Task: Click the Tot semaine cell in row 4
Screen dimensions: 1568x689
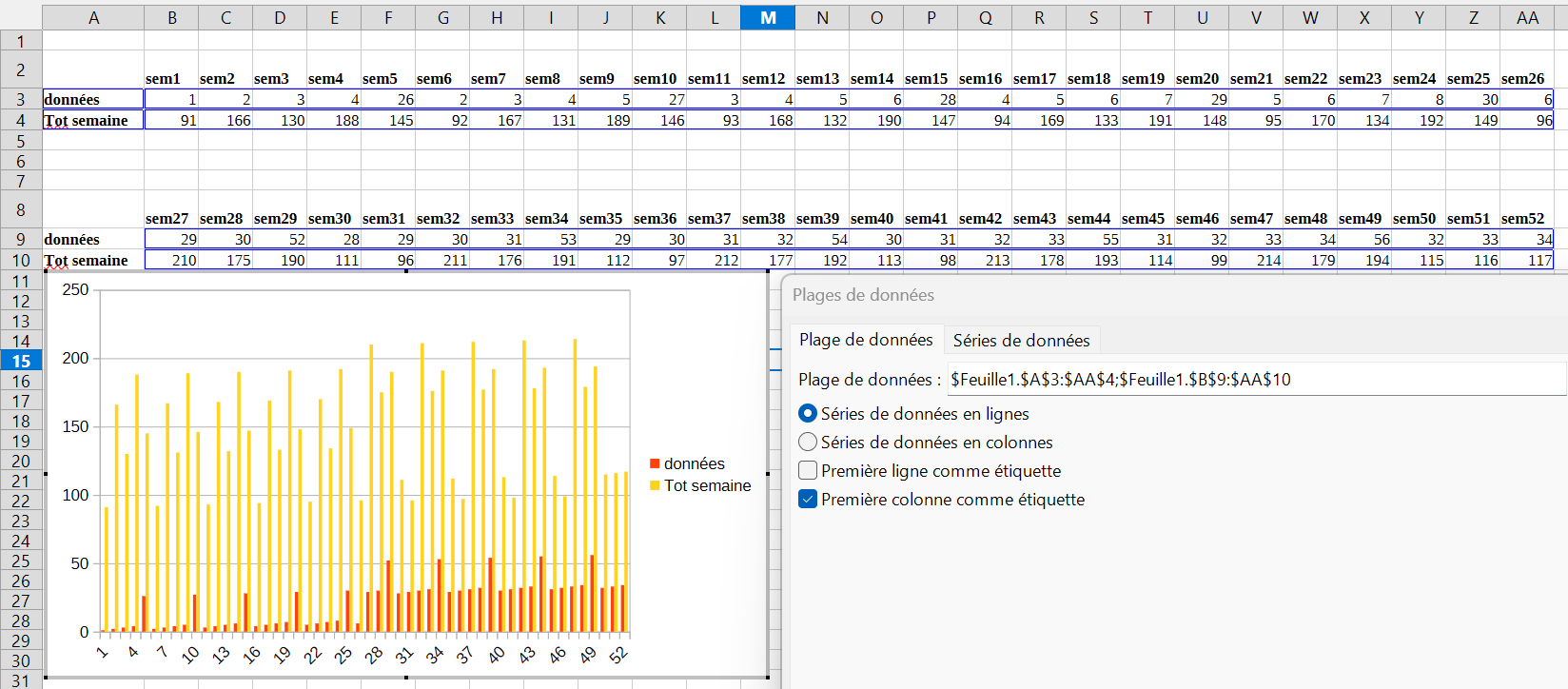Action: click(x=93, y=121)
